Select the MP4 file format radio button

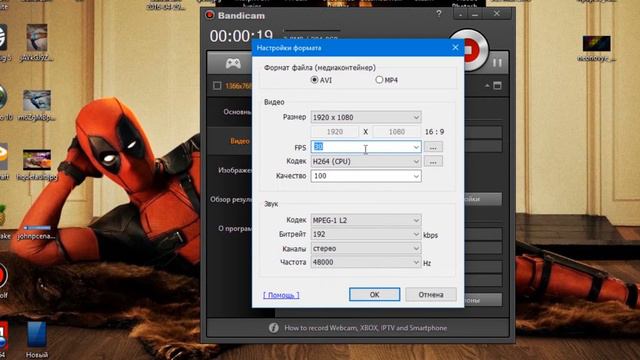tap(379, 80)
